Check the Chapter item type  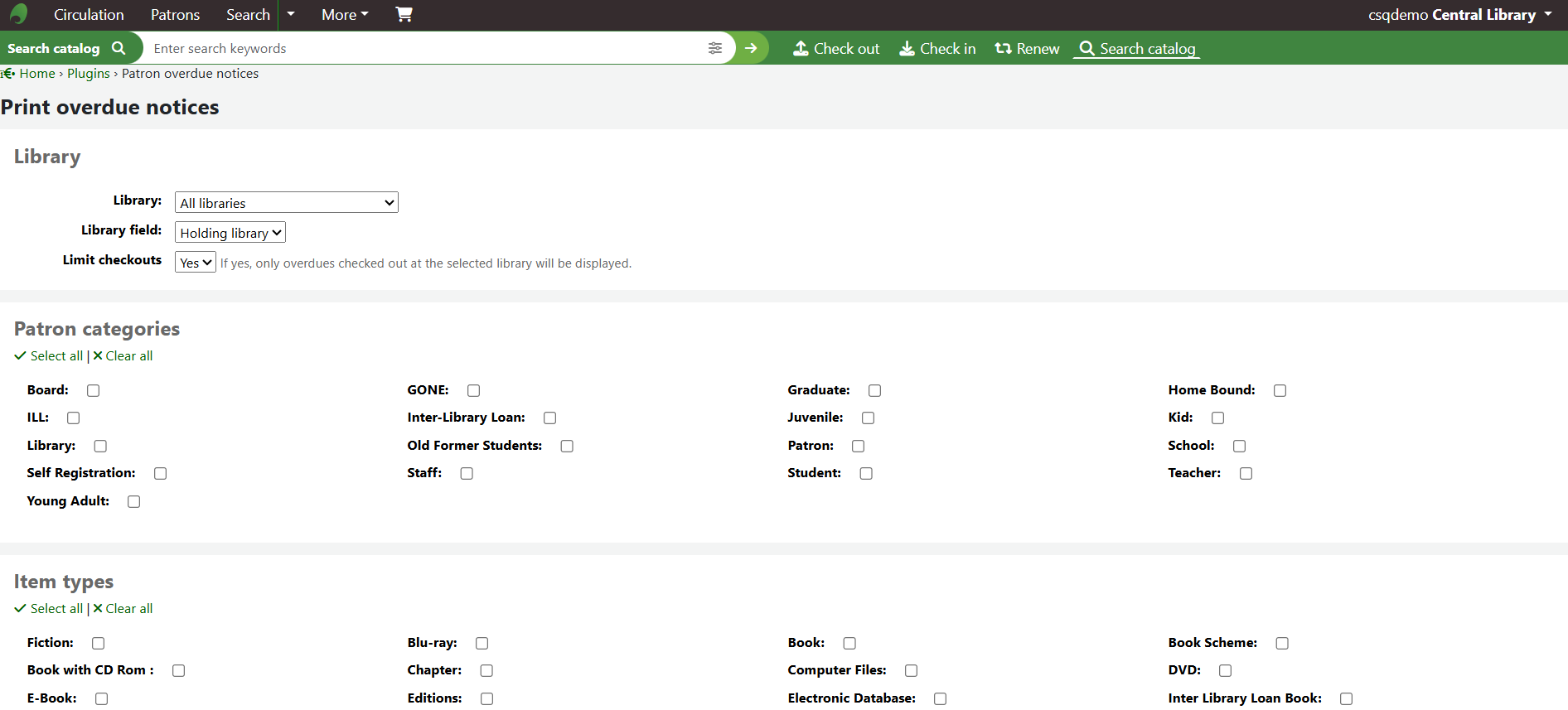[487, 671]
